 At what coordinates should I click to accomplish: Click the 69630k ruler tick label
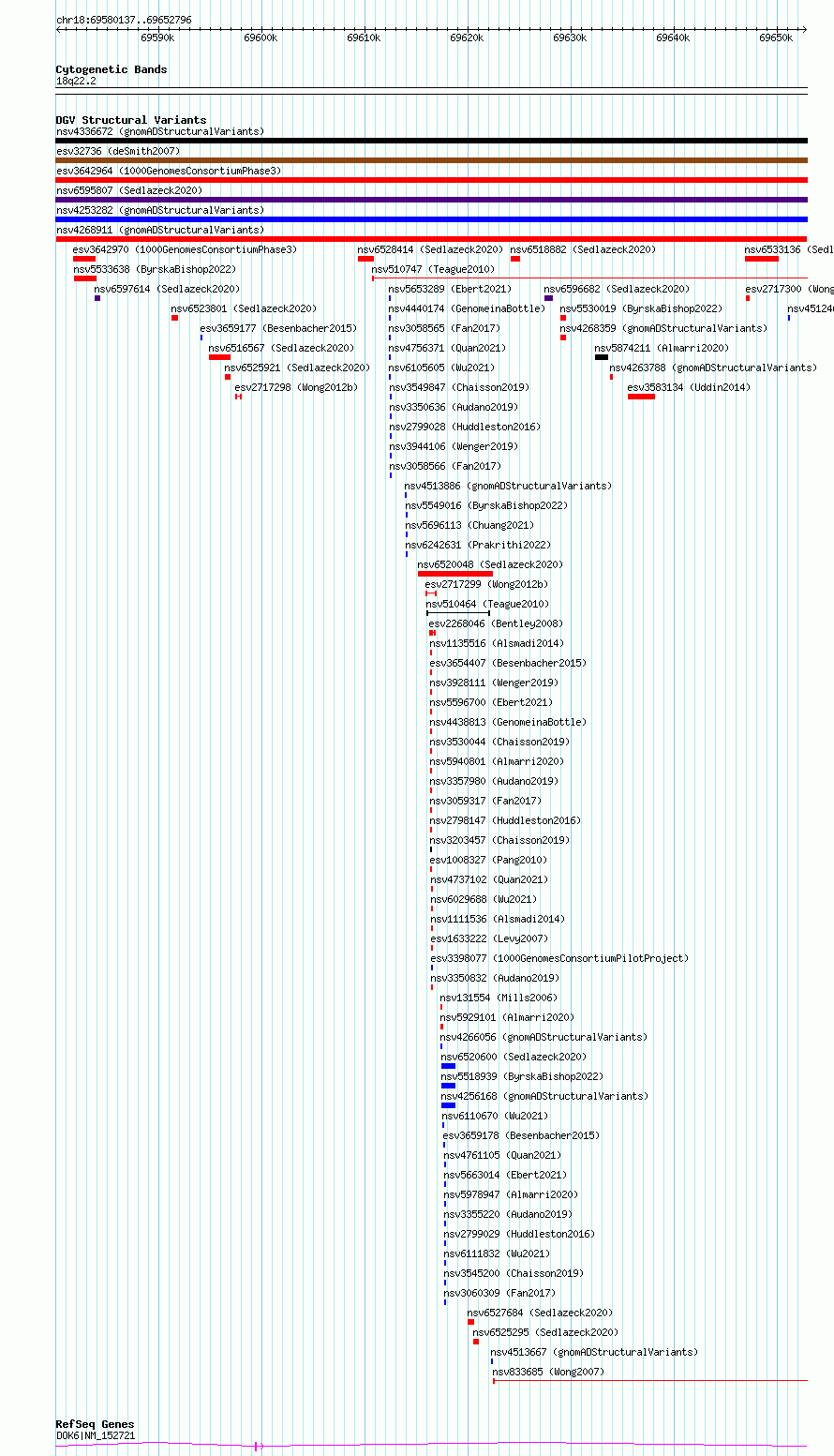click(570, 38)
